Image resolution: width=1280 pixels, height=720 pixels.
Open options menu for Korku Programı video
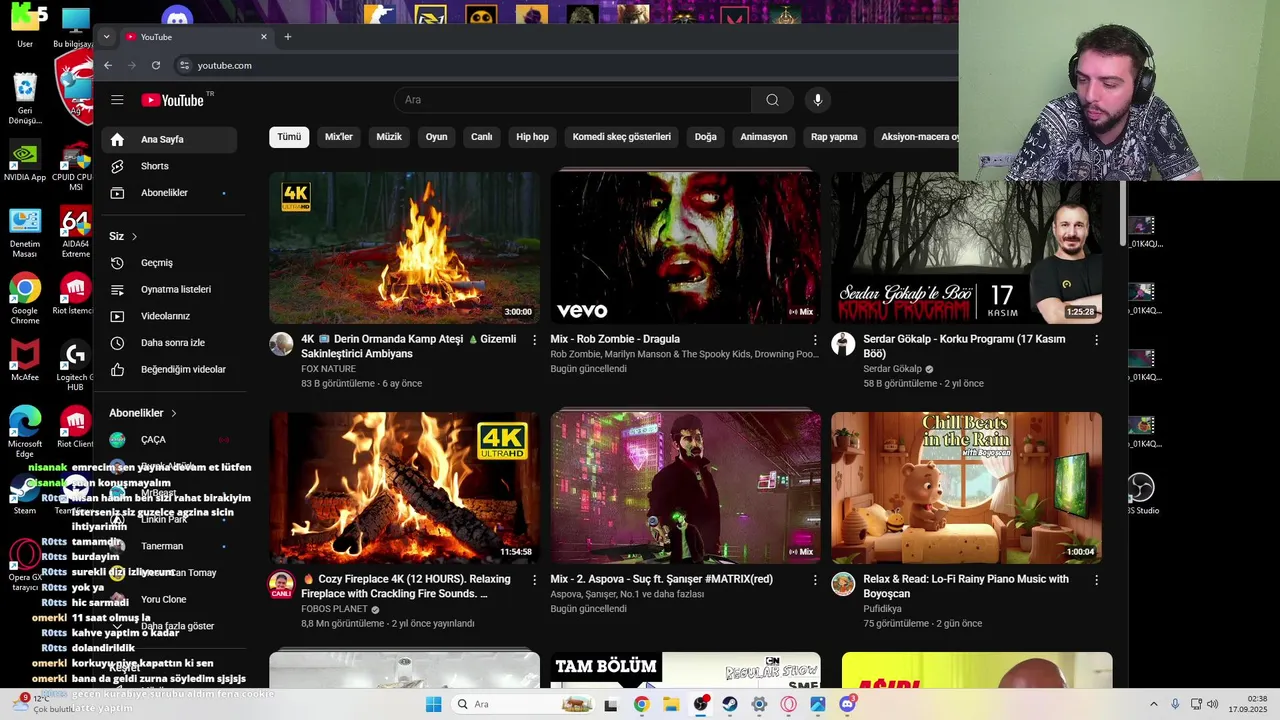tap(1096, 340)
